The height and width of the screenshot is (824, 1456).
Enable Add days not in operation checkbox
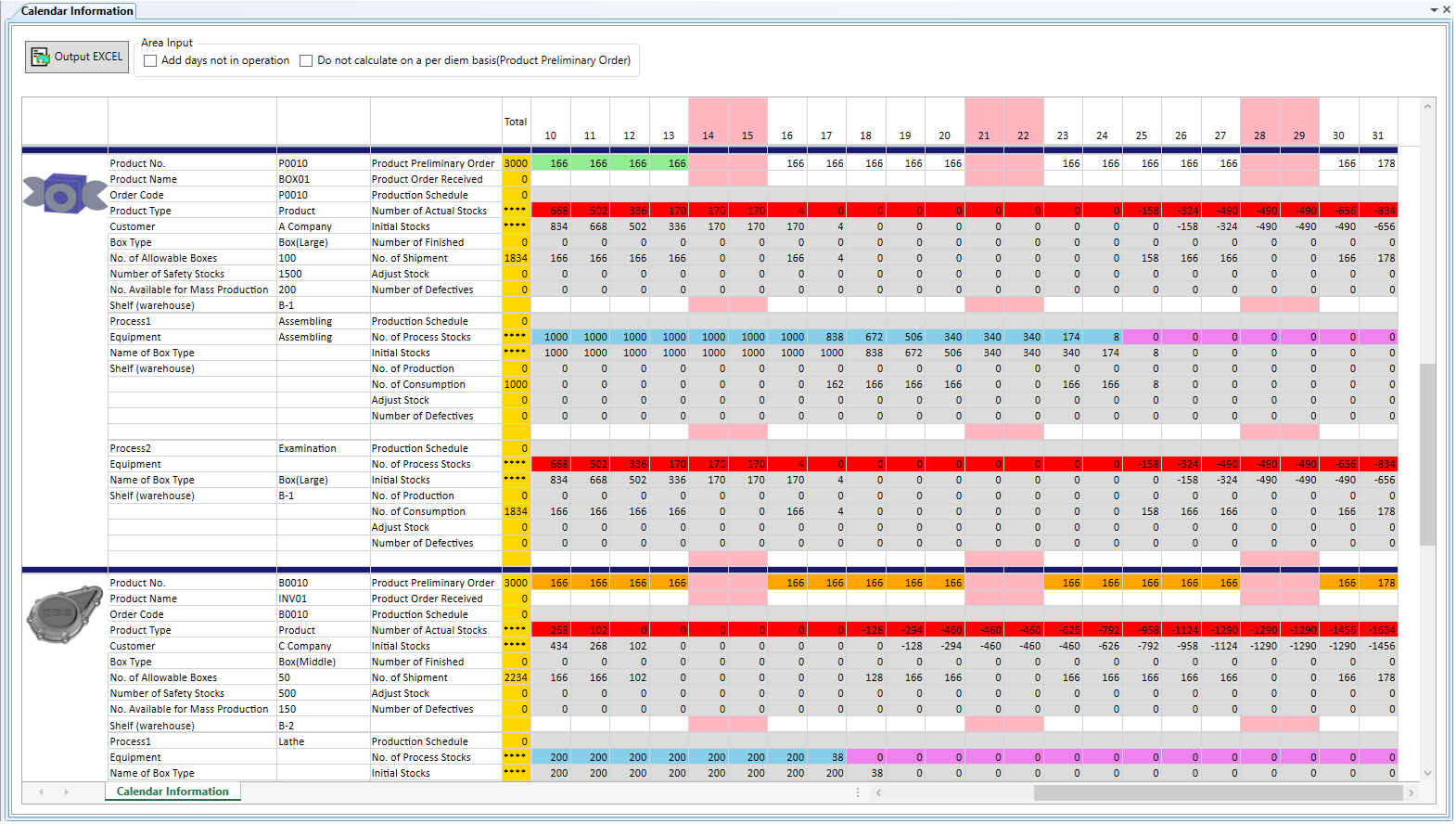tap(150, 61)
